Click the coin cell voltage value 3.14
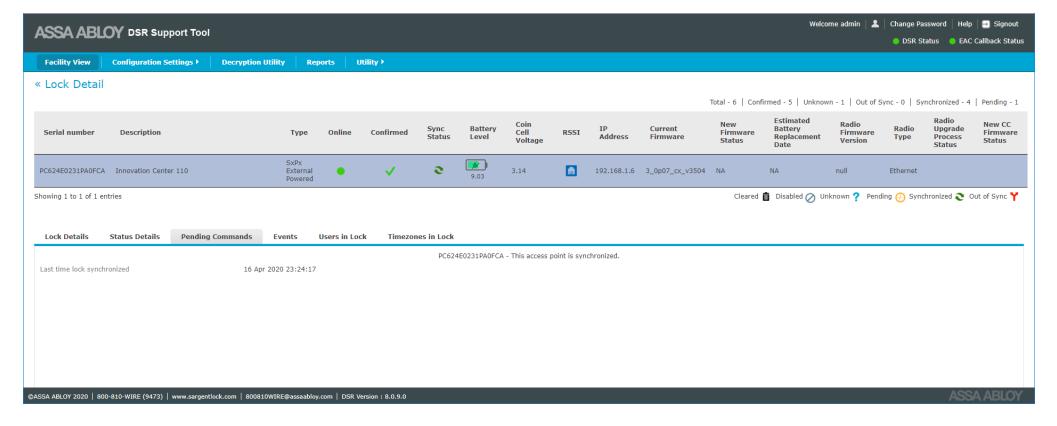The image size is (1057, 426). [x=518, y=171]
